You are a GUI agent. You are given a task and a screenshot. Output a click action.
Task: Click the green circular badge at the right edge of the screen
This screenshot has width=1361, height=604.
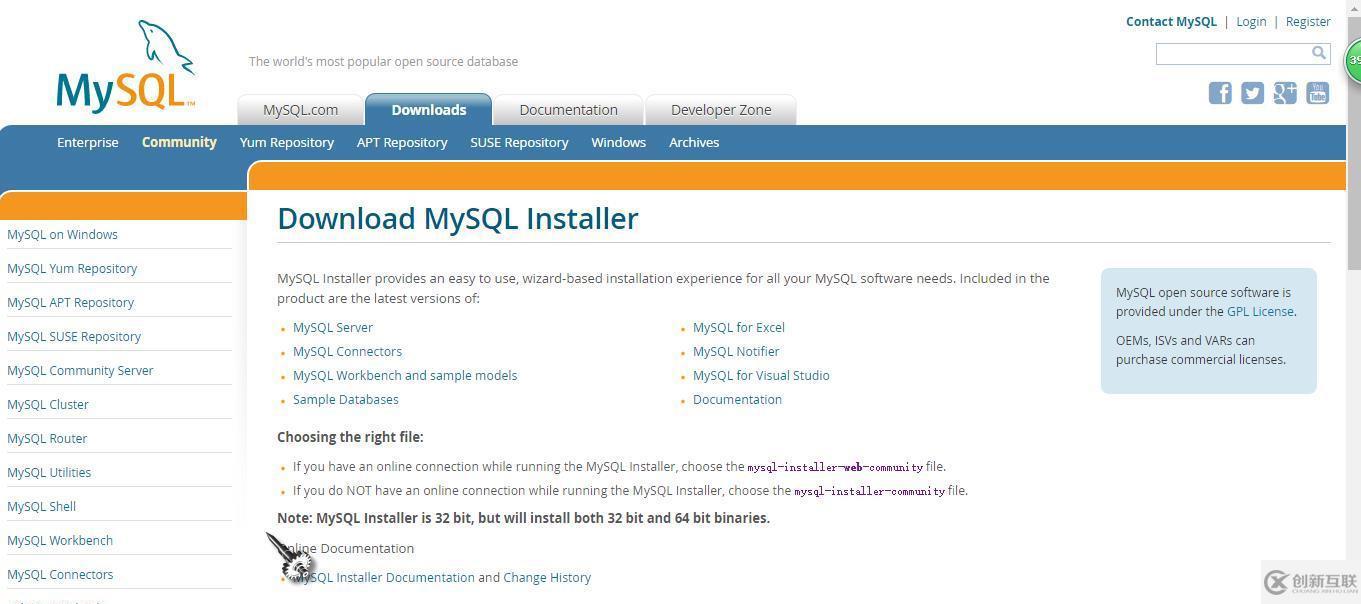[1353, 60]
